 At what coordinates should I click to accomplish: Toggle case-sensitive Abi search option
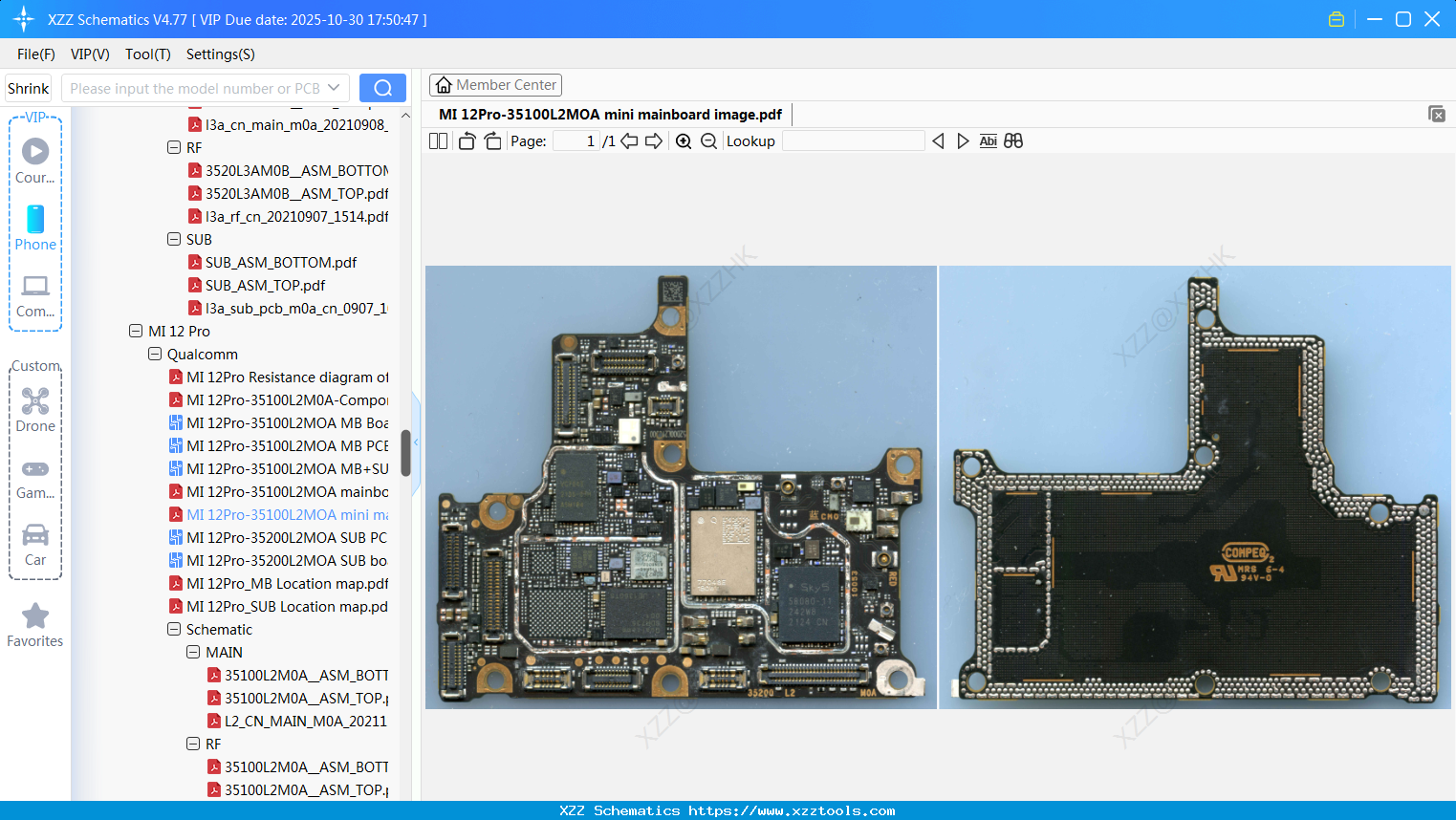coord(988,140)
